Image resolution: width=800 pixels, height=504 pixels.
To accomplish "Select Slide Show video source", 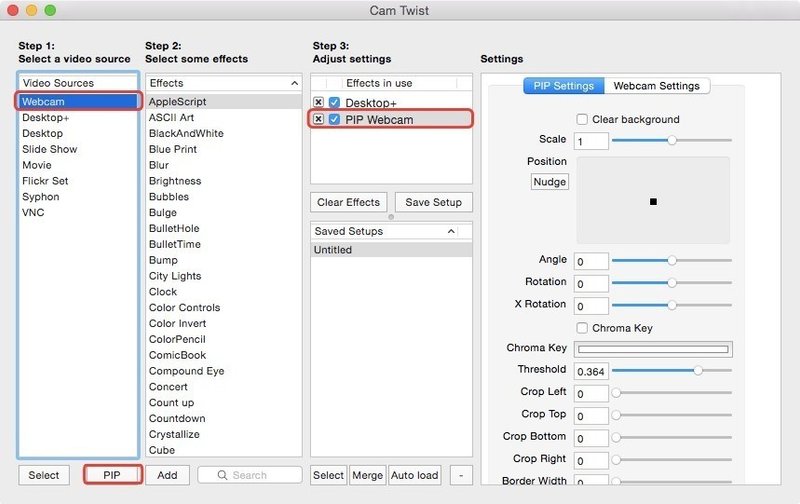I will click(x=78, y=149).
